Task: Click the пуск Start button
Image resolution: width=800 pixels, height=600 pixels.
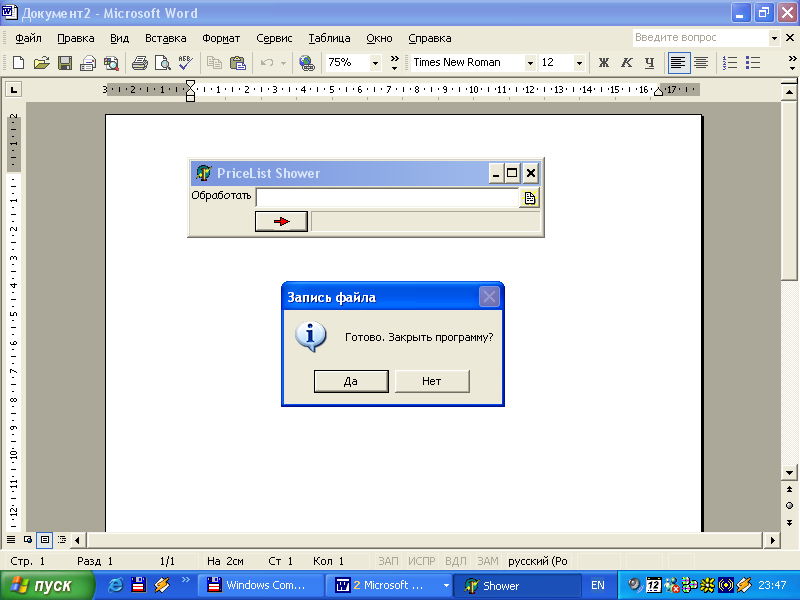Action: click(x=47, y=585)
